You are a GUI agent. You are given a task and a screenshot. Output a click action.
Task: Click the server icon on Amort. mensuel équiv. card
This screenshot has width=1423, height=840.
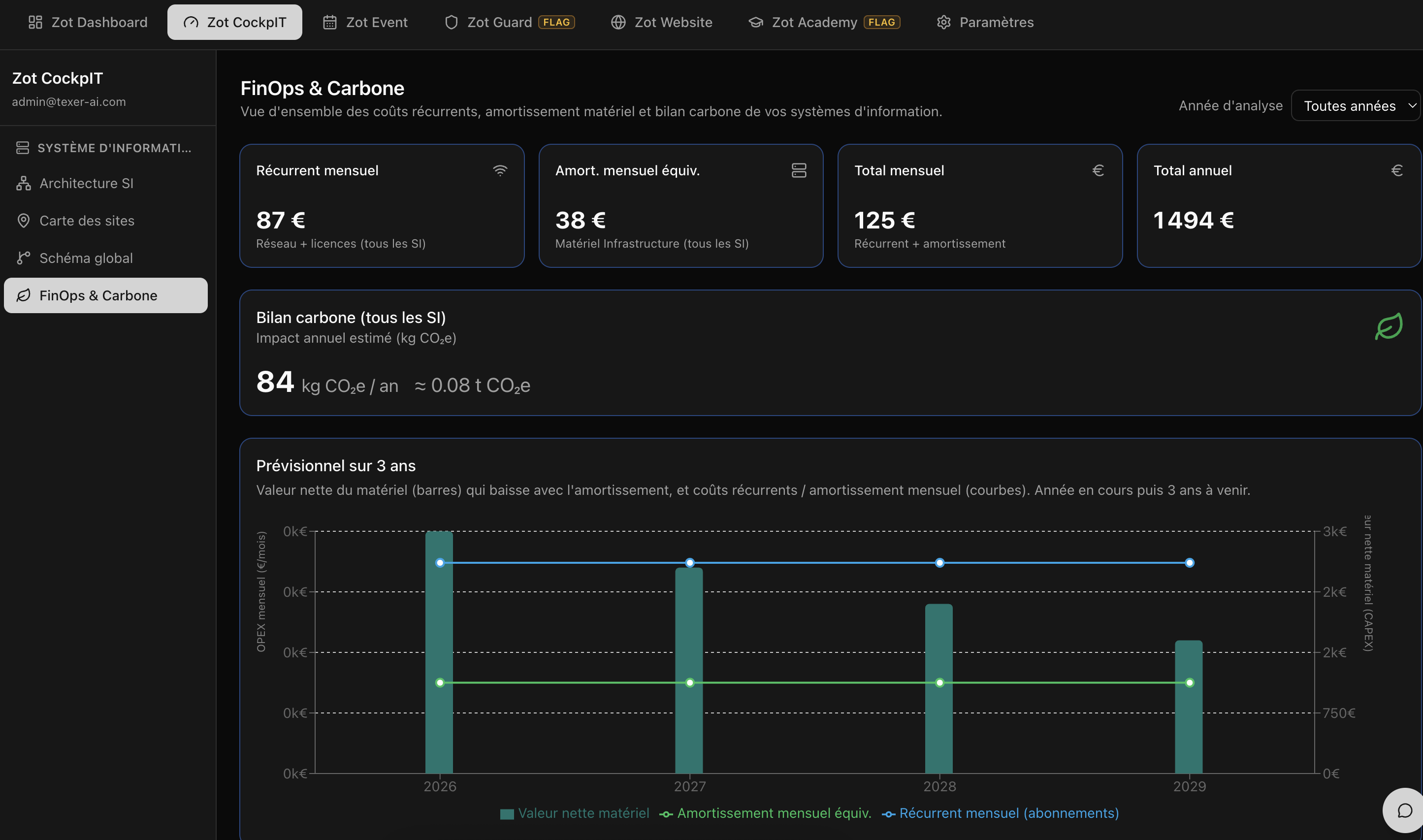[x=799, y=170]
